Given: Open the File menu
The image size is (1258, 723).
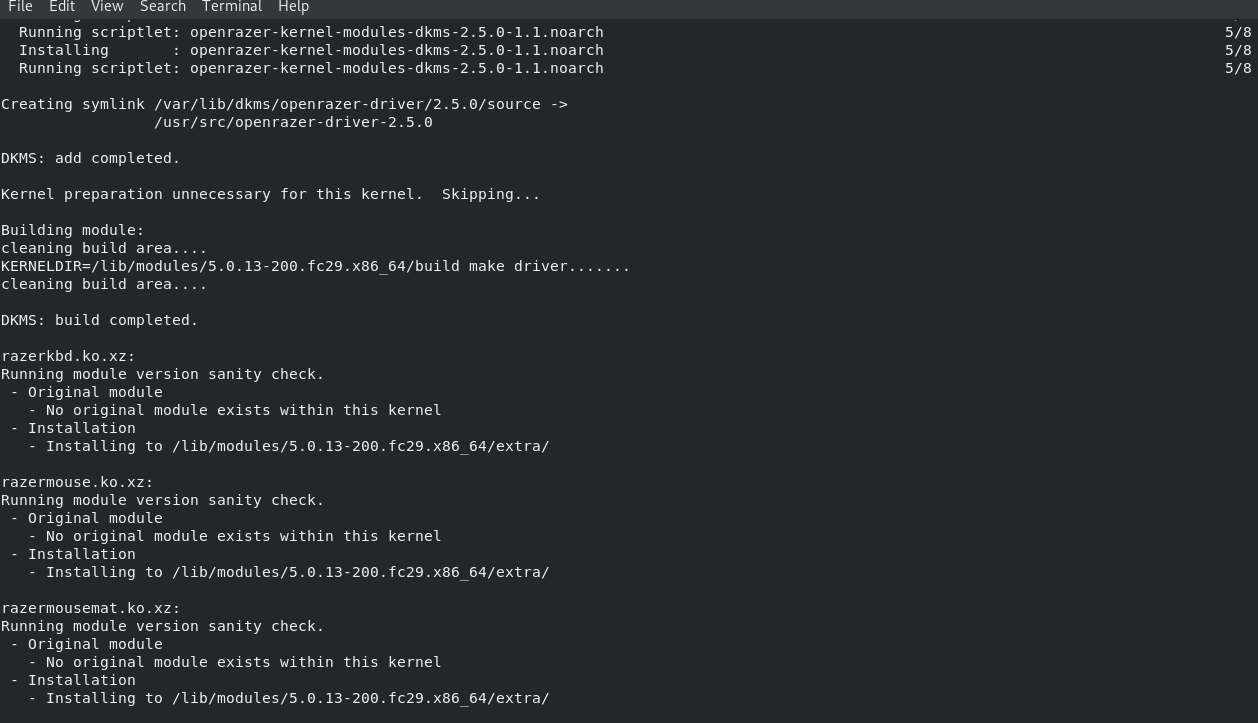Looking at the screenshot, I should pyautogui.click(x=19, y=7).
